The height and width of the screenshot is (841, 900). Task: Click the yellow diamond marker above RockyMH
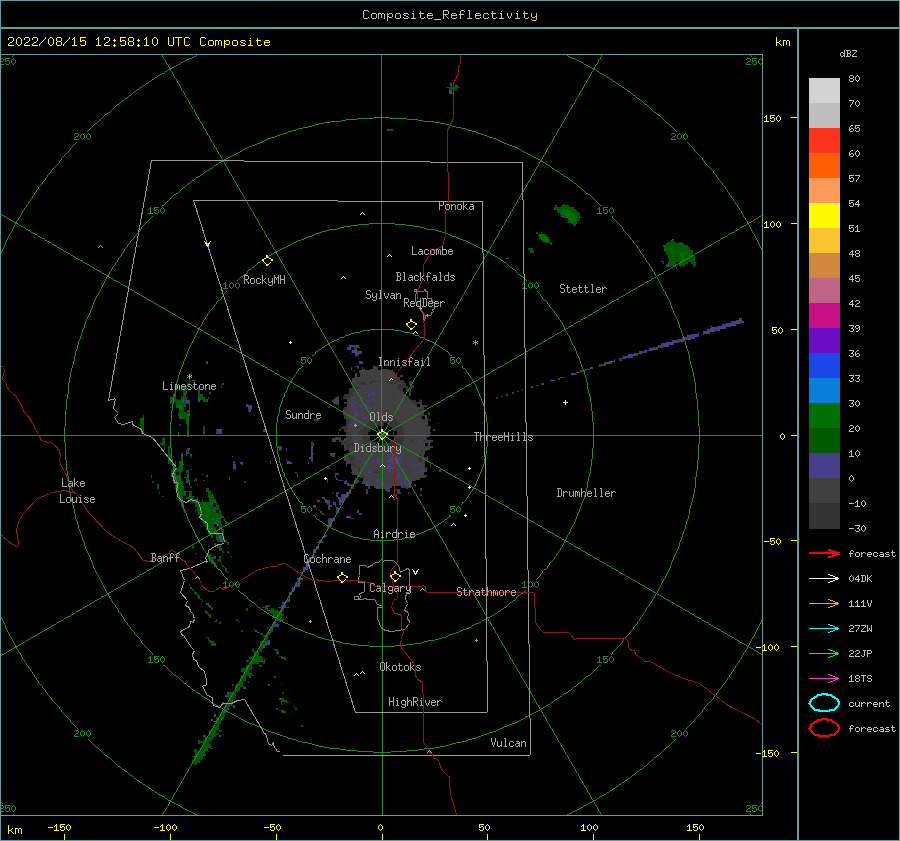(x=267, y=261)
